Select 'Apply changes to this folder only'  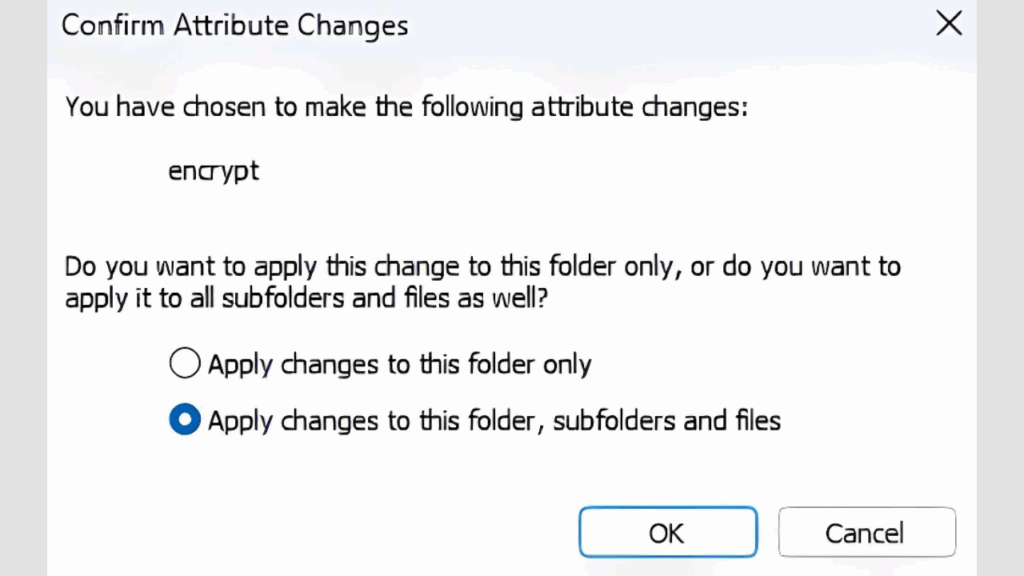click(185, 363)
